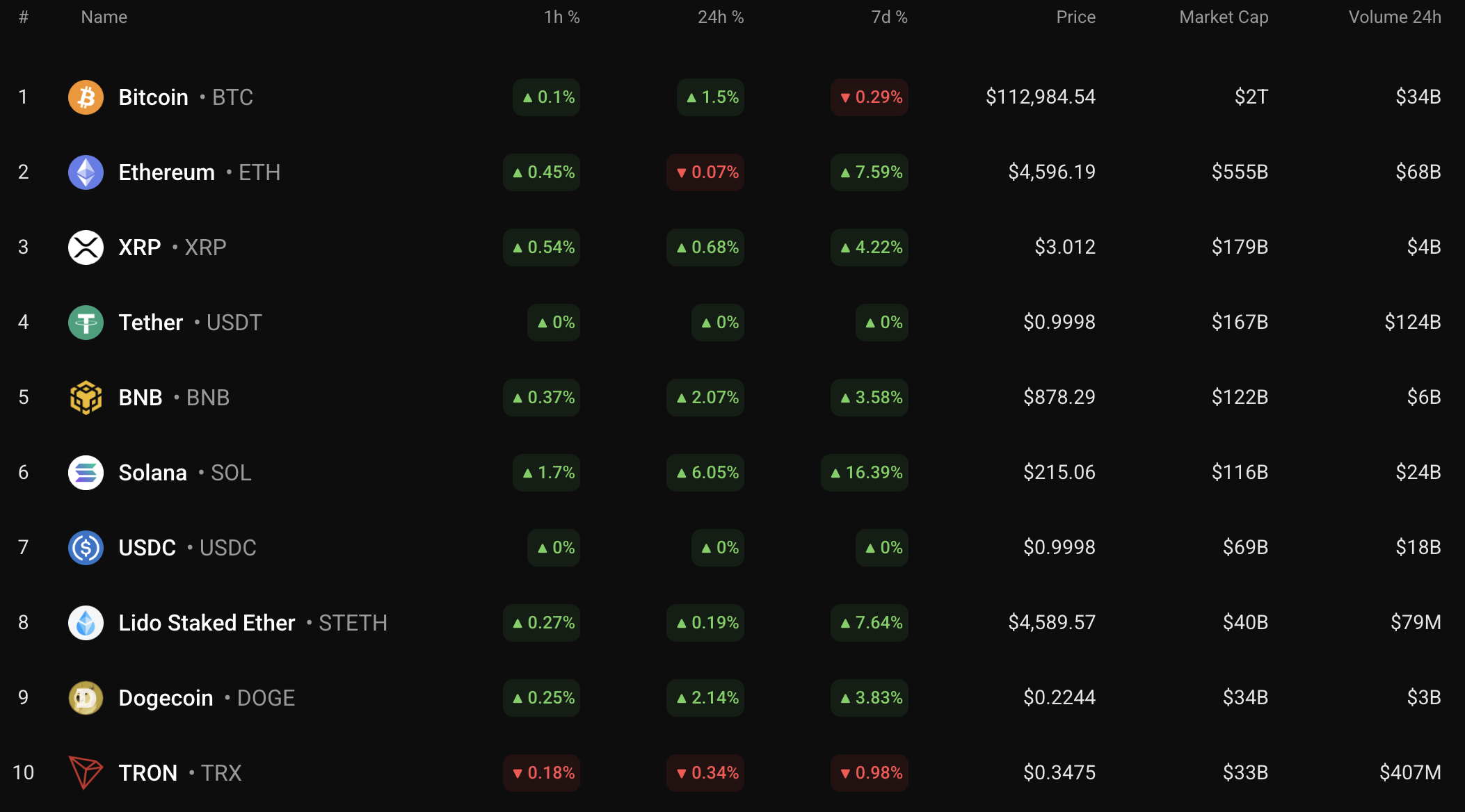Viewport: 1465px width, 812px height.
Task: Open the Dogecoin name link
Action: 166,698
